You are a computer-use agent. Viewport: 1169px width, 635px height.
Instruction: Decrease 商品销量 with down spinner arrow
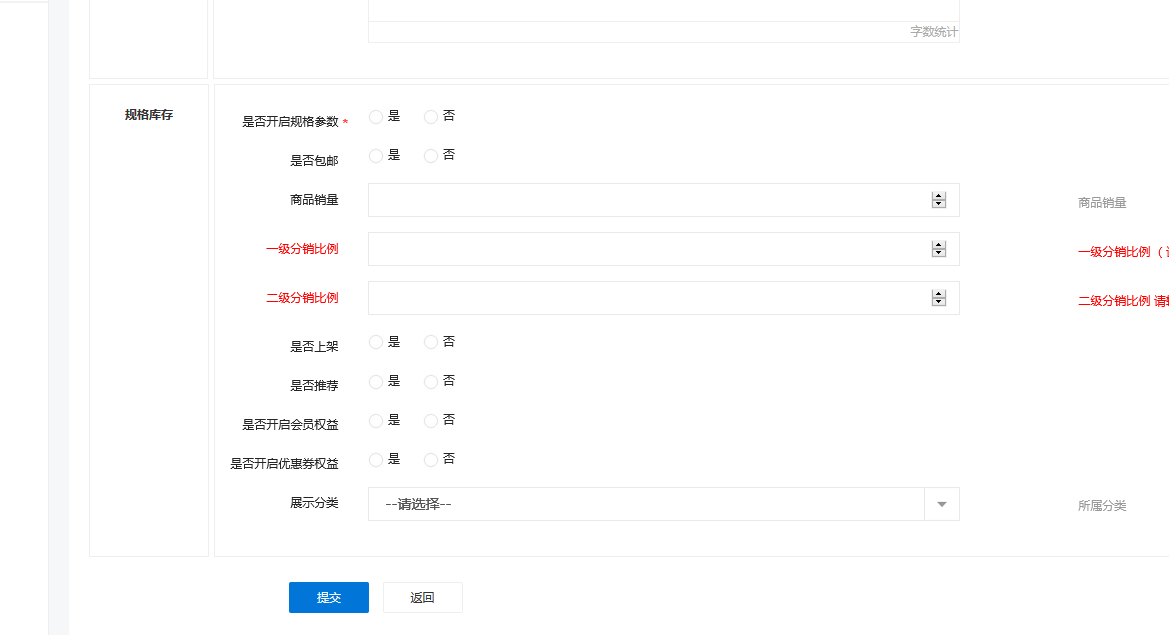939,204
